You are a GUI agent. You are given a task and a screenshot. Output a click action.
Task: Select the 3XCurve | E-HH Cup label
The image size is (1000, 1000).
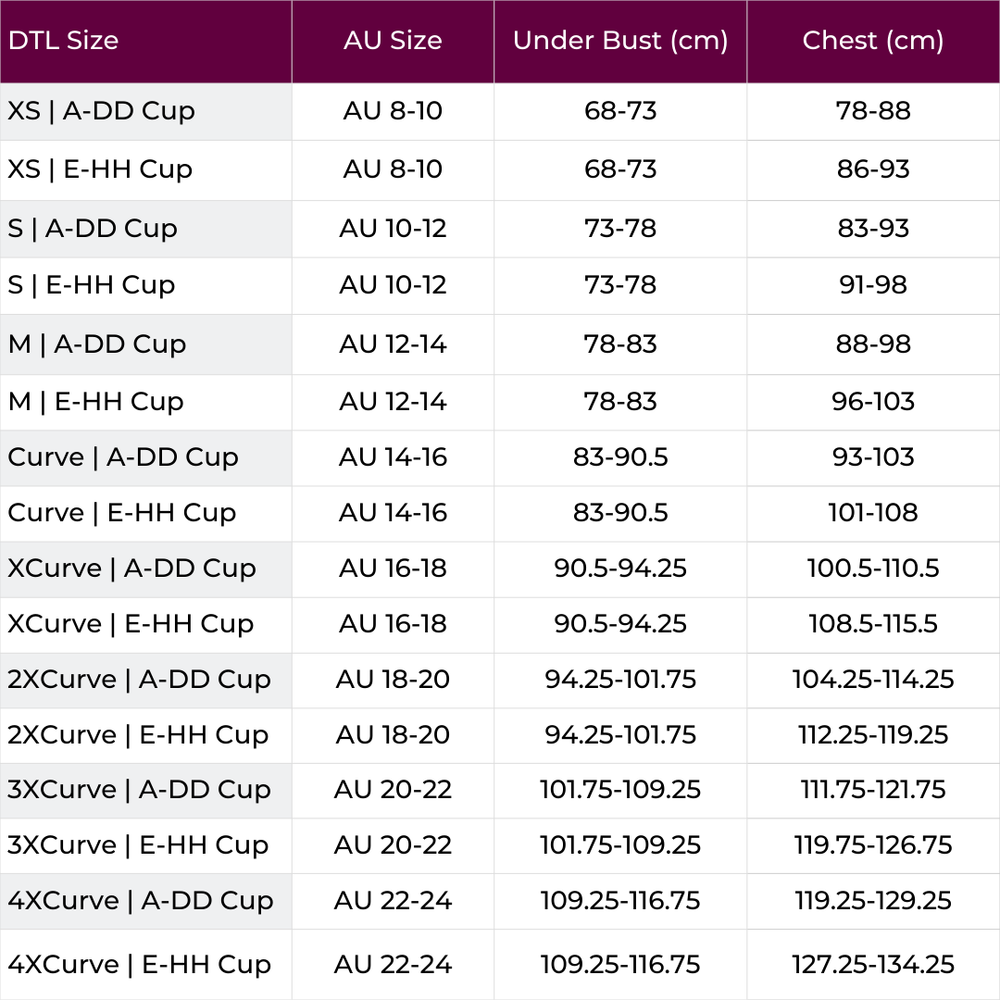[138, 846]
